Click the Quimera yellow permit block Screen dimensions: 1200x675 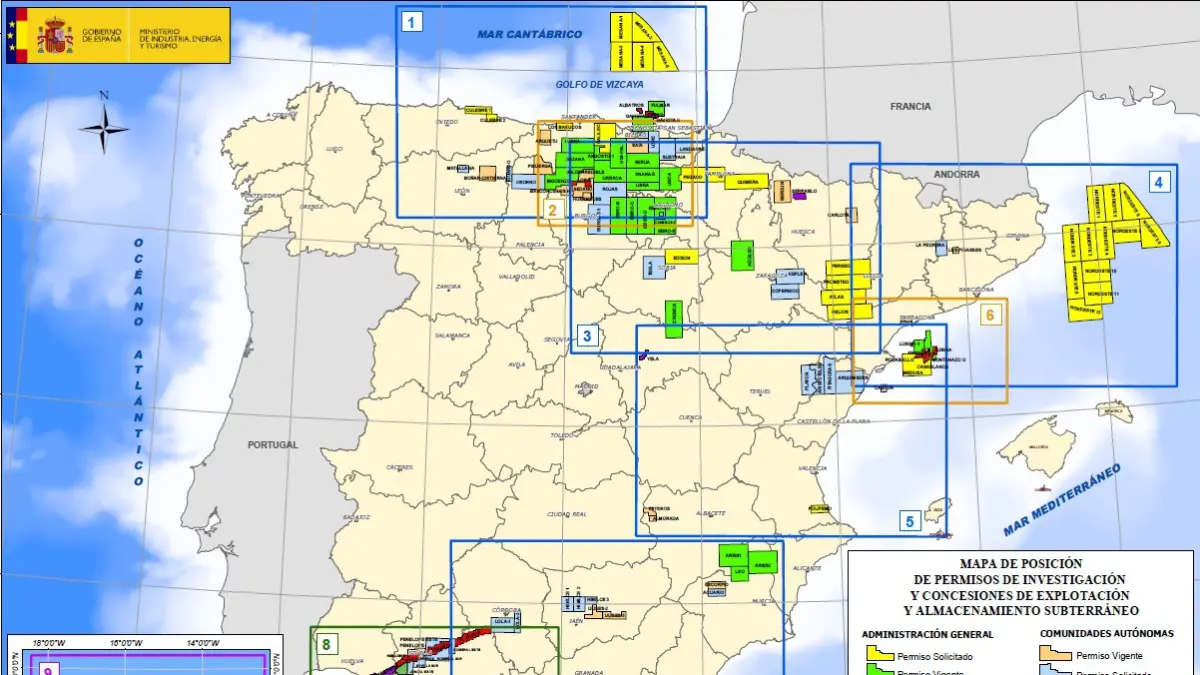click(747, 182)
